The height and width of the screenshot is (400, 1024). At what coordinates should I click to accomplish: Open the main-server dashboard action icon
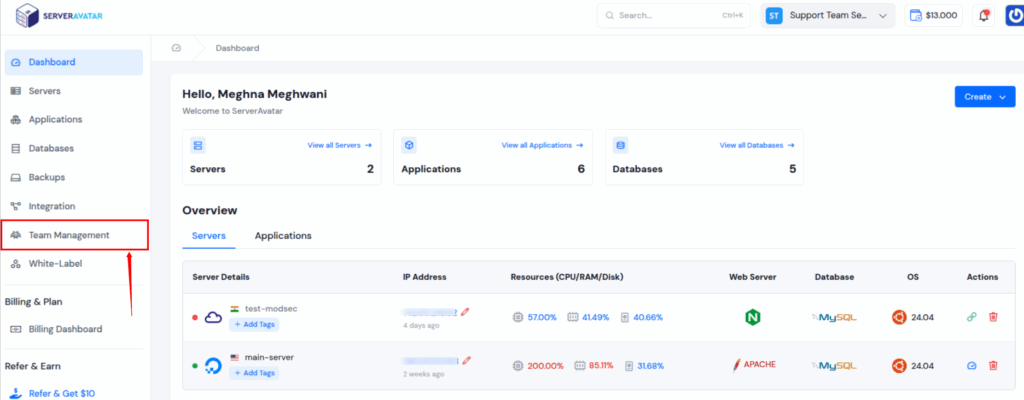971,365
